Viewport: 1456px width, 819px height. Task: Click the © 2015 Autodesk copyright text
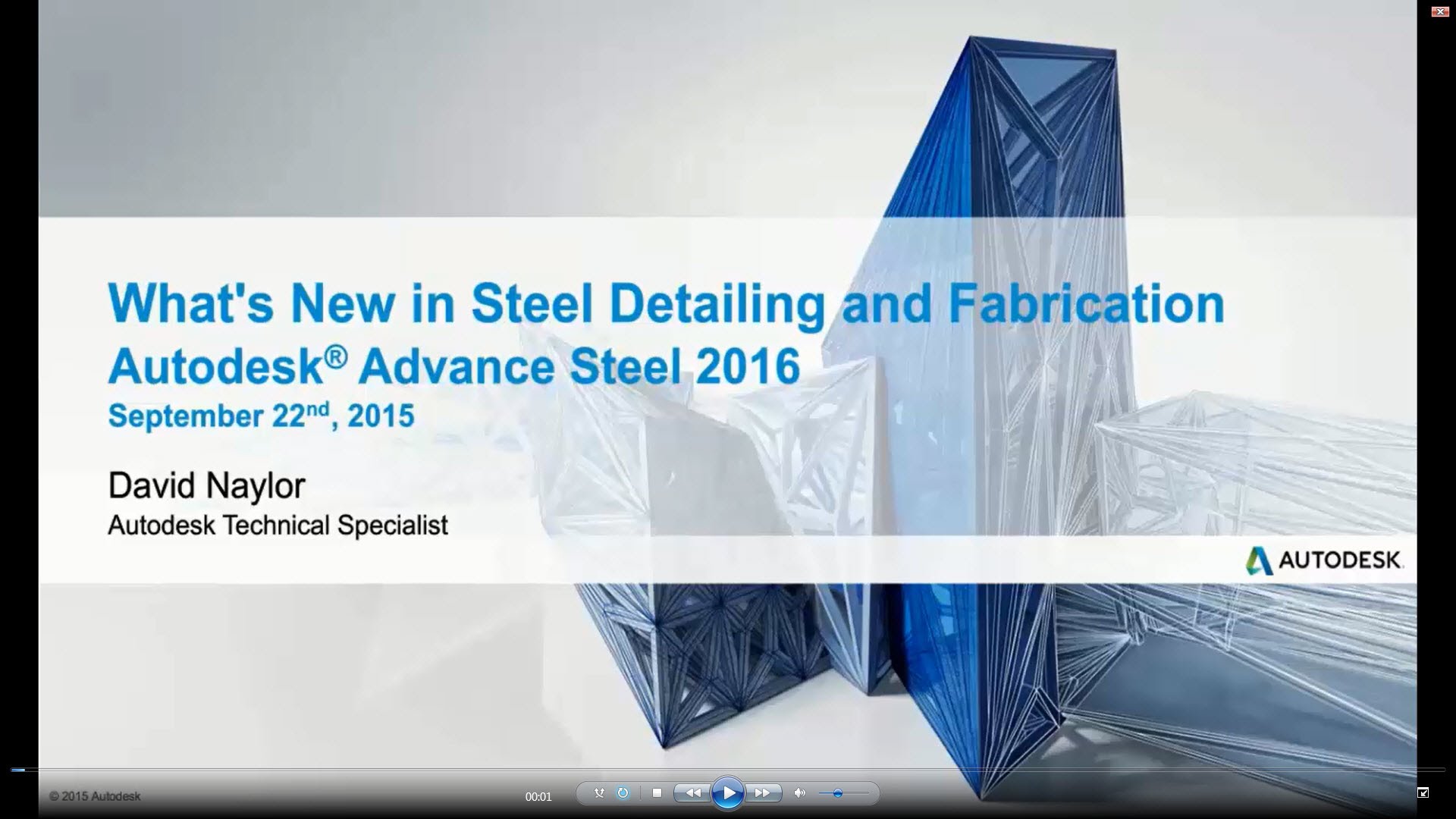95,796
